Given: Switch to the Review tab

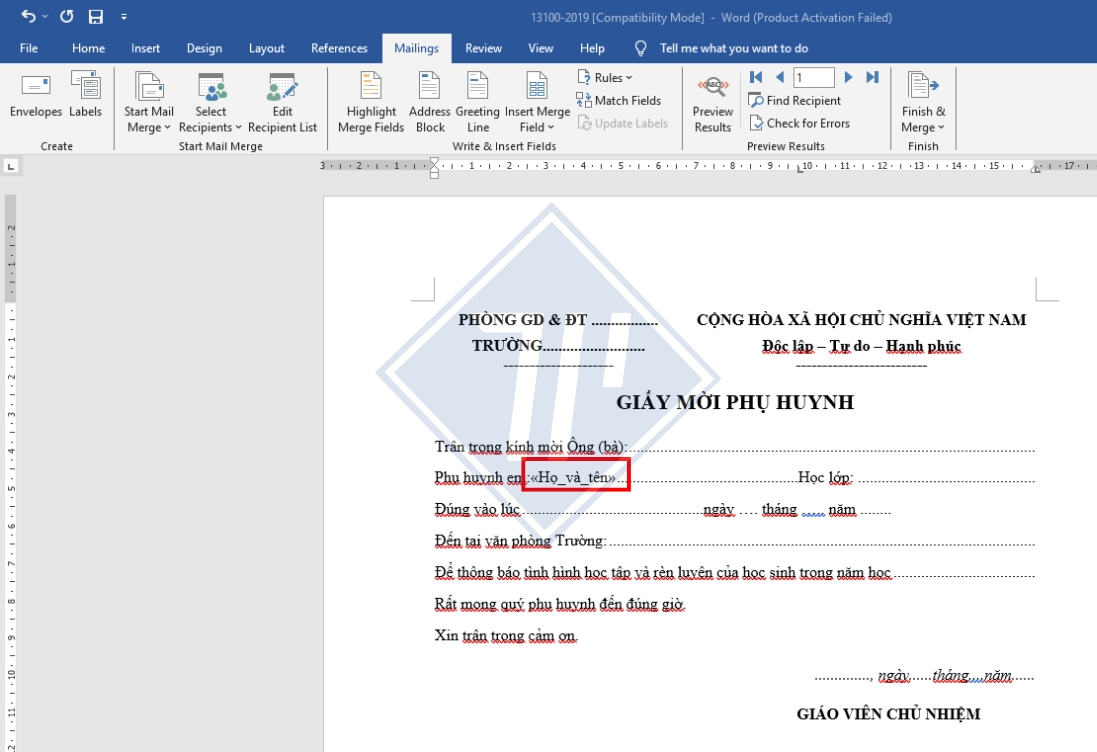Looking at the screenshot, I should tap(483, 47).
